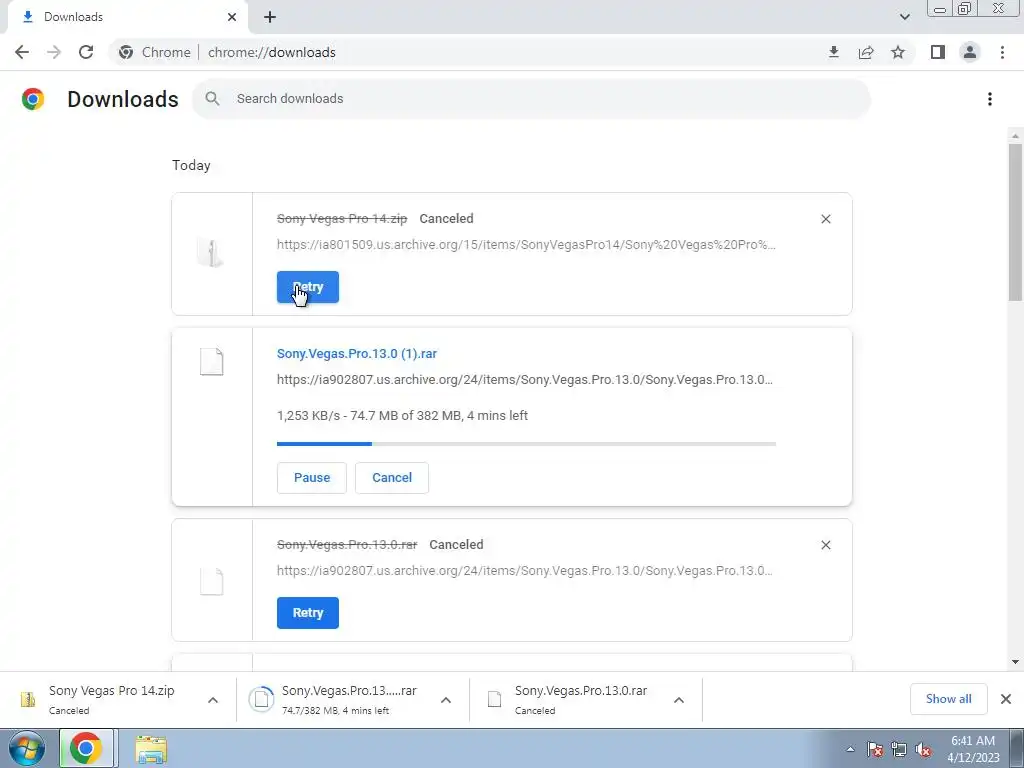
Task: Click the muted volume tray icon
Action: pos(923,749)
